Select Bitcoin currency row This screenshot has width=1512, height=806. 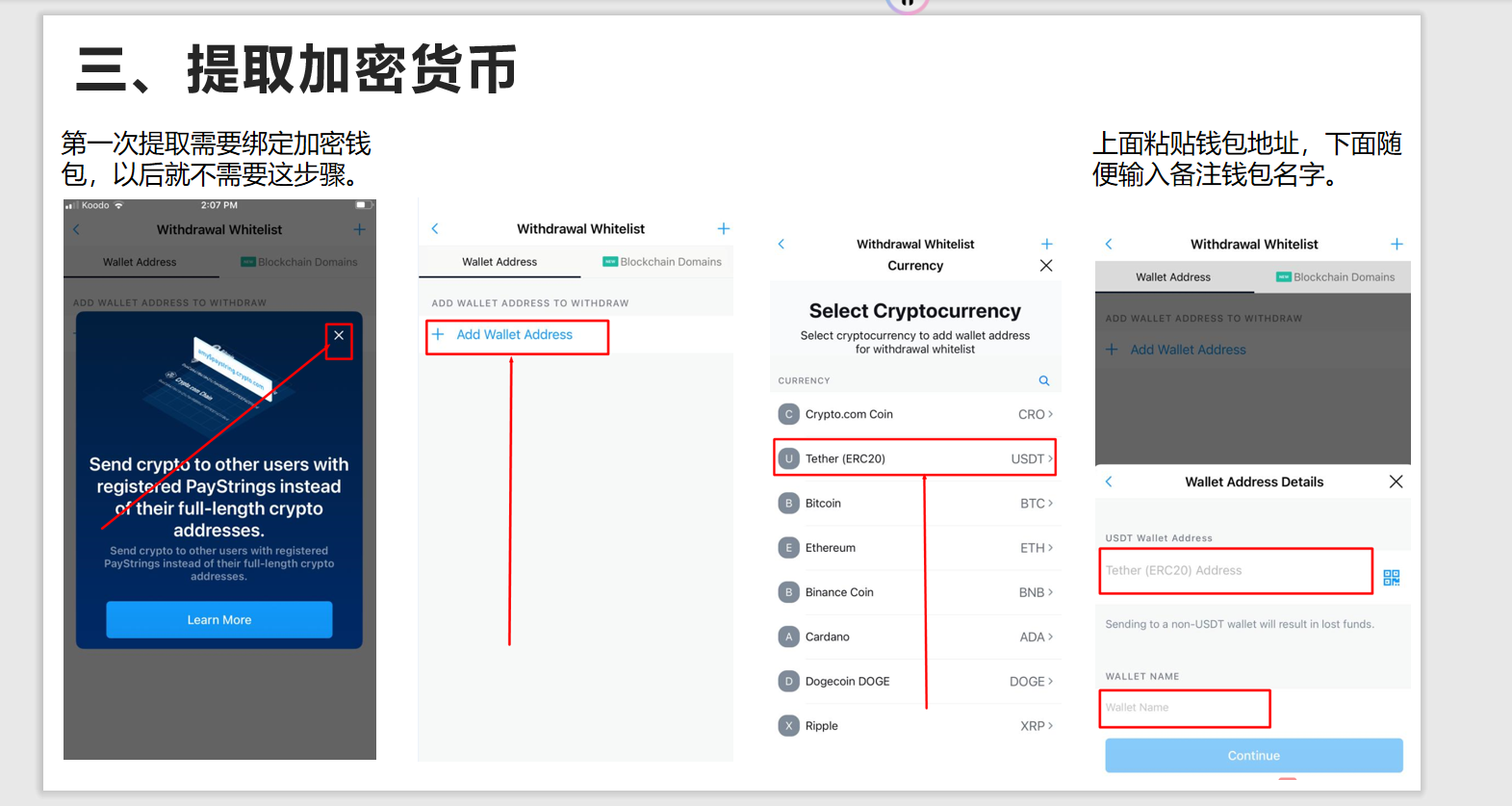[915, 503]
